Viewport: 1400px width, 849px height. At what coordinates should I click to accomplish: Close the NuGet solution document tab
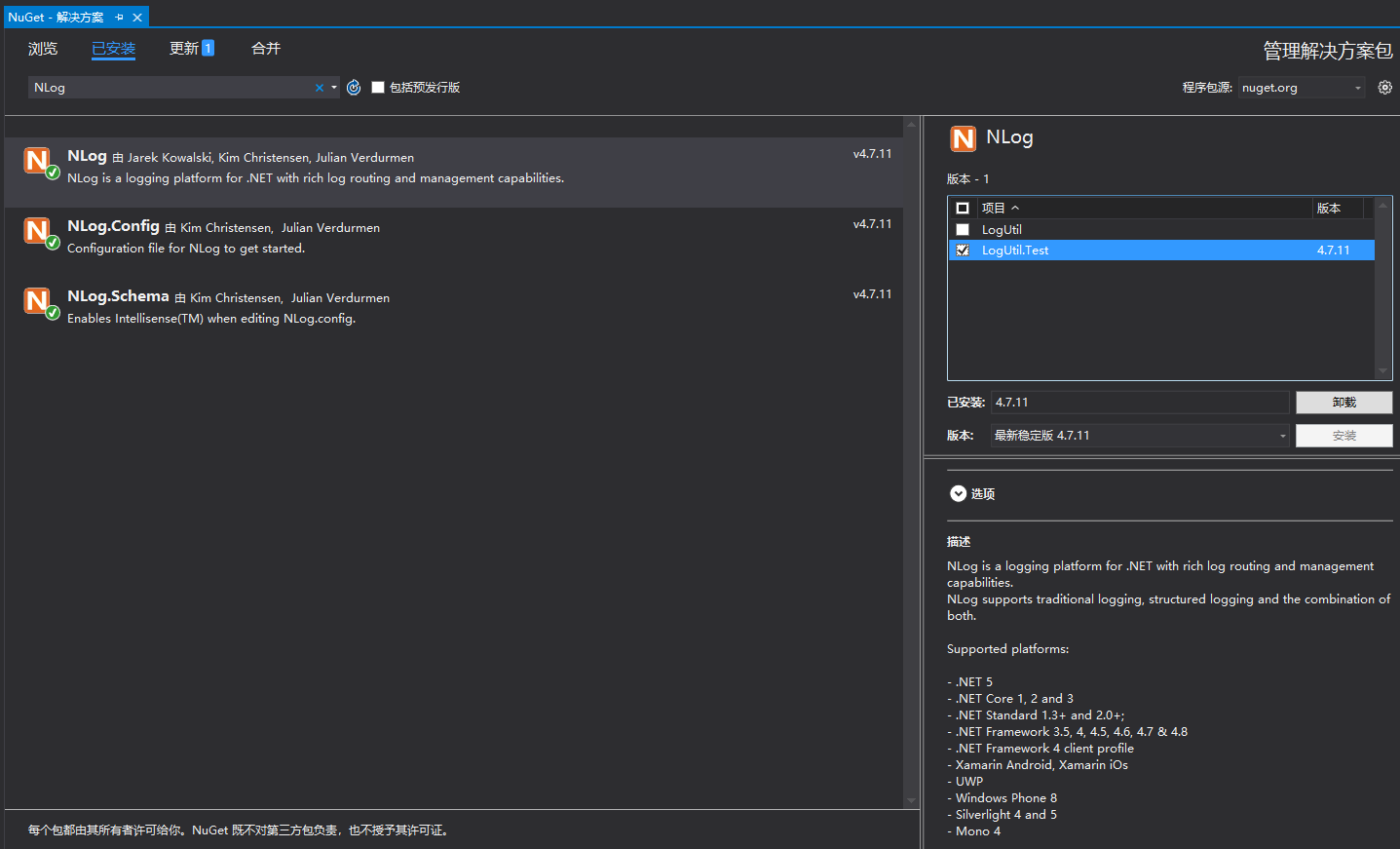click(137, 18)
